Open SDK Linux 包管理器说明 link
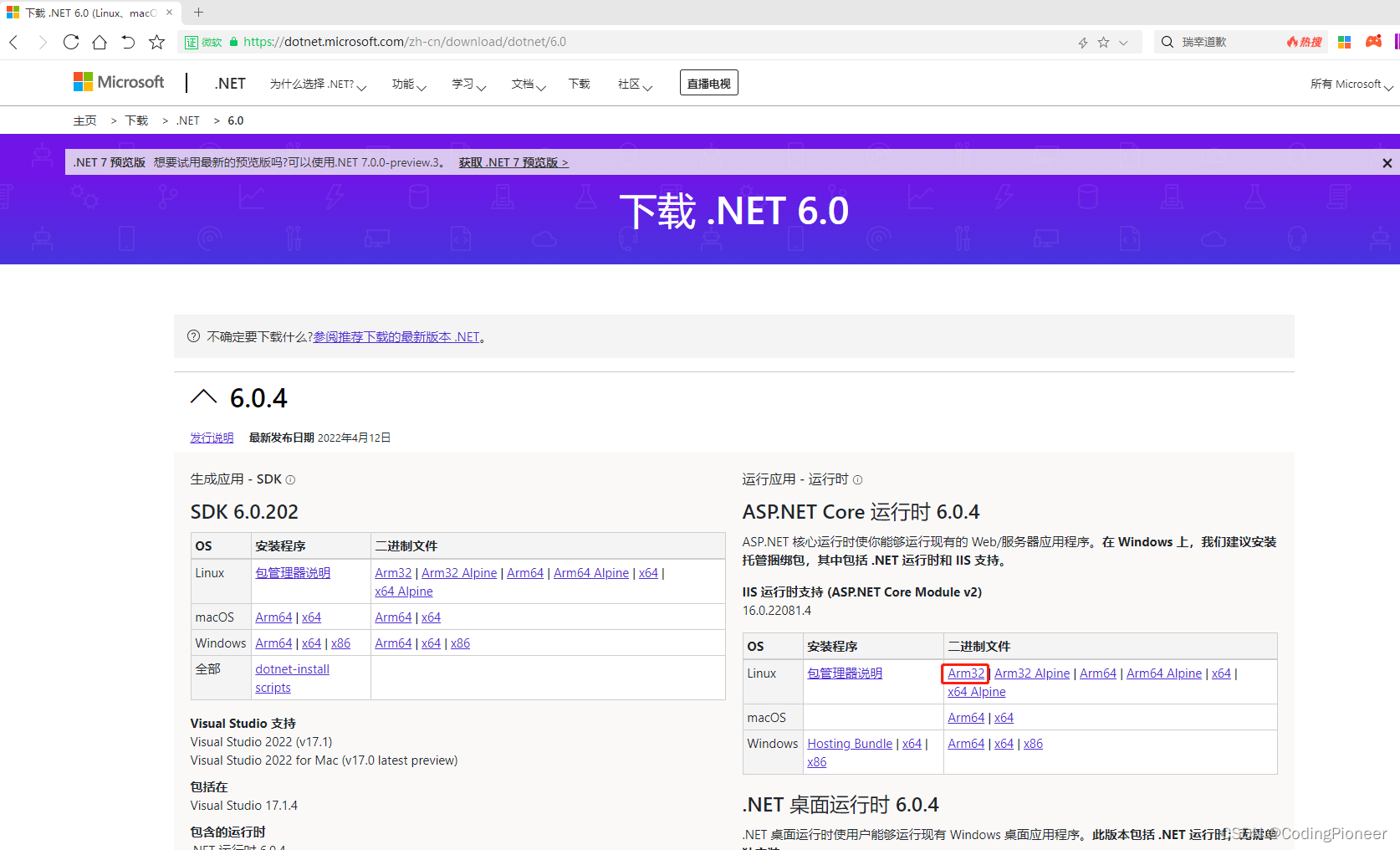This screenshot has height=850, width=1400. pos(293,573)
